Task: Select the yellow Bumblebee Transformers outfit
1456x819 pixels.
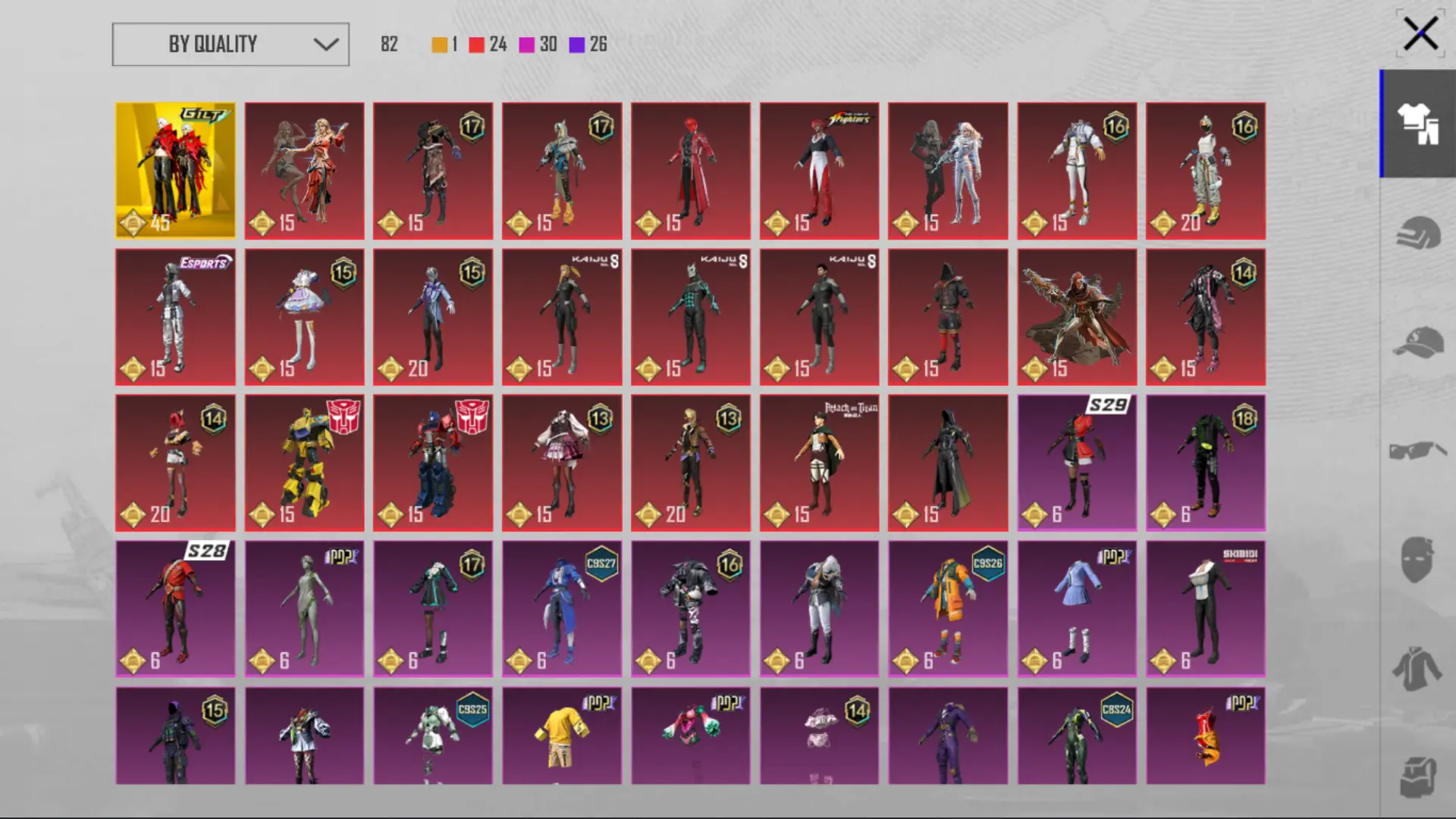Action: coord(304,463)
